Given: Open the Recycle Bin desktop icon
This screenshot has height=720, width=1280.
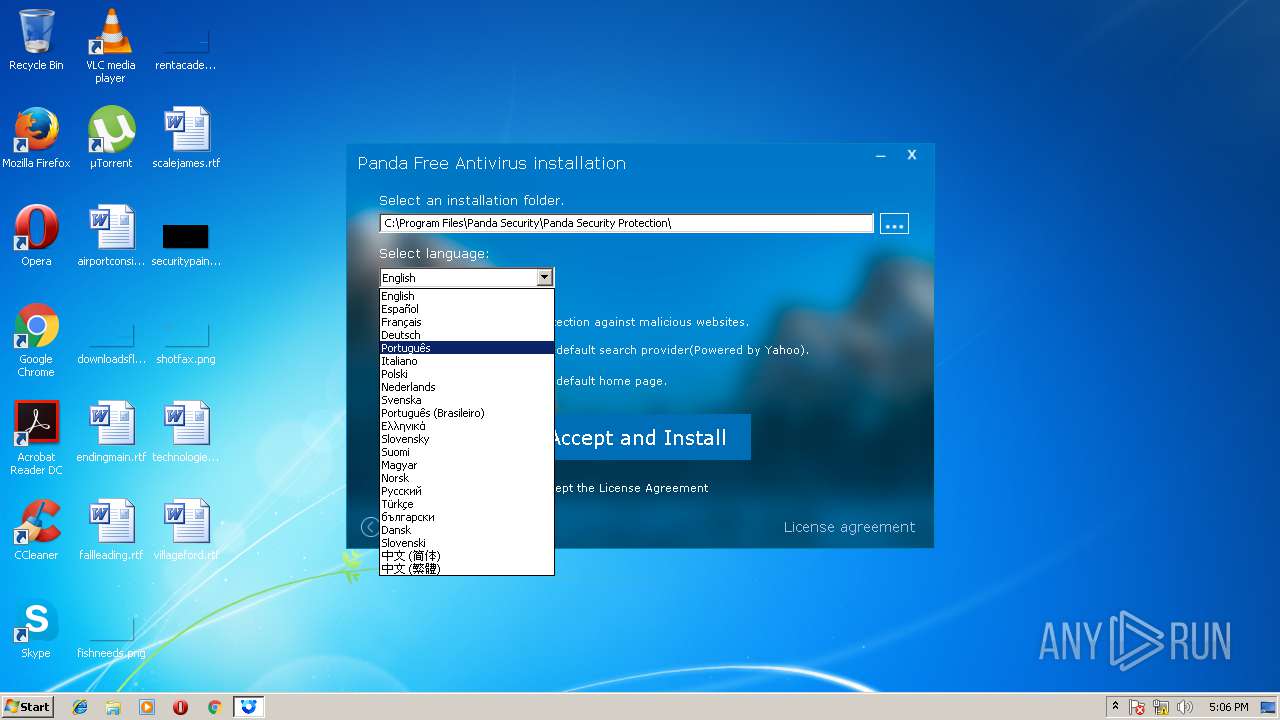Looking at the screenshot, I should (36, 40).
